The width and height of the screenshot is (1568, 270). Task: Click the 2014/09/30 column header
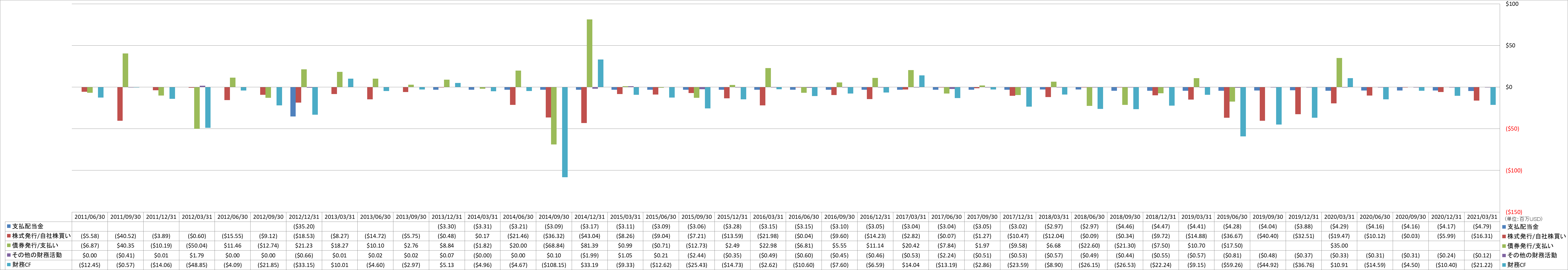point(554,217)
